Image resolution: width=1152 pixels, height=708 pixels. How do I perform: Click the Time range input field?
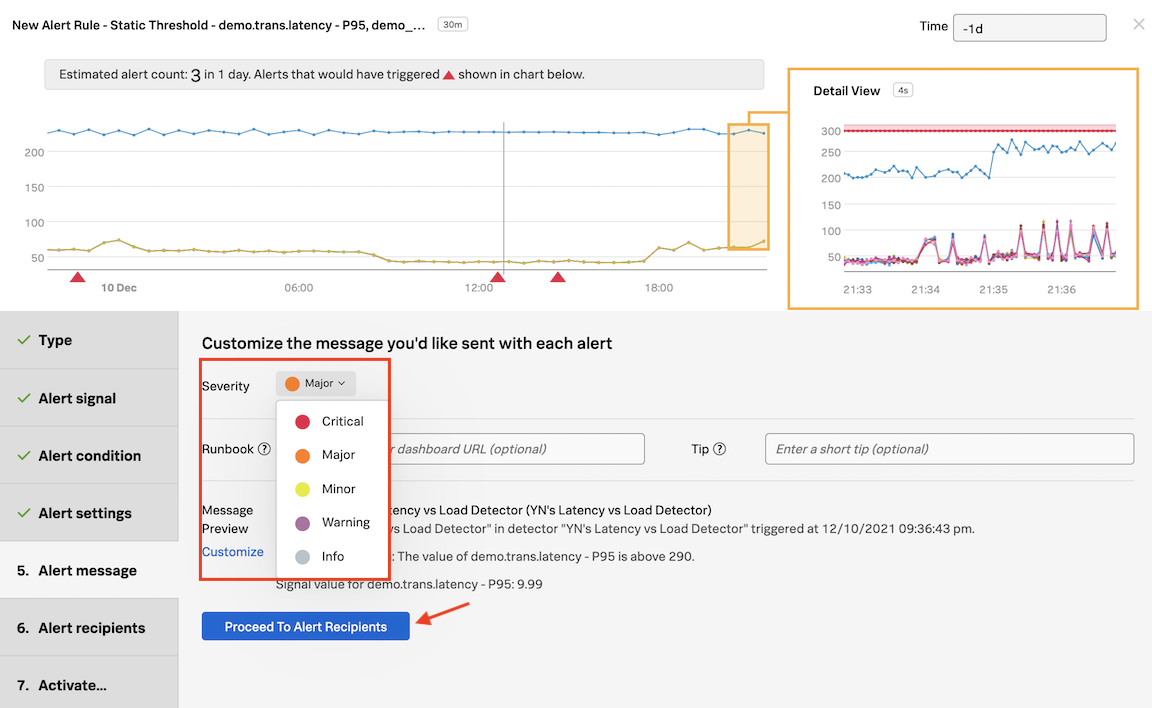tap(1029, 28)
